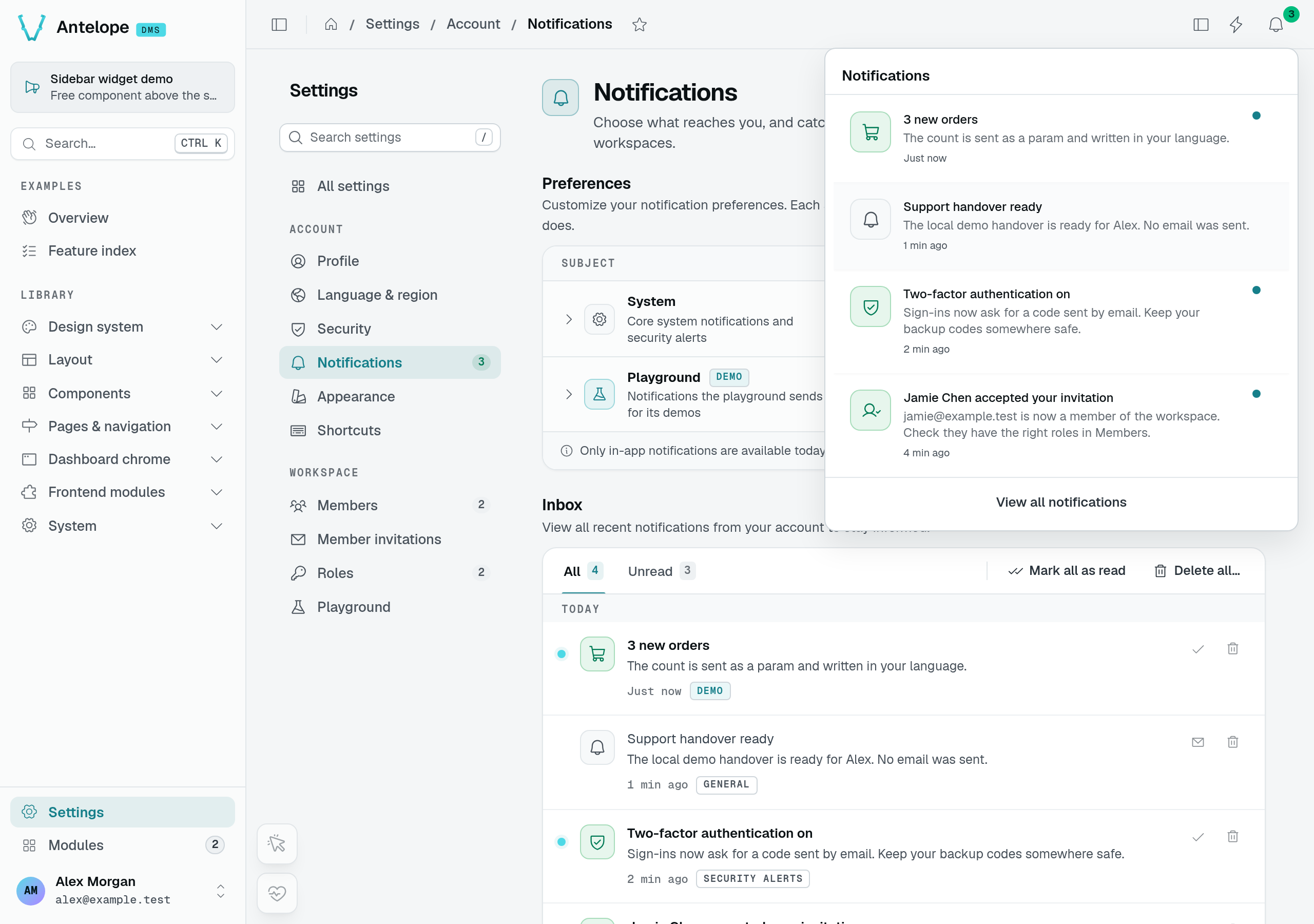The height and width of the screenshot is (924, 1314).
Task: Open the right-side panel icon in header
Action: click(1201, 25)
